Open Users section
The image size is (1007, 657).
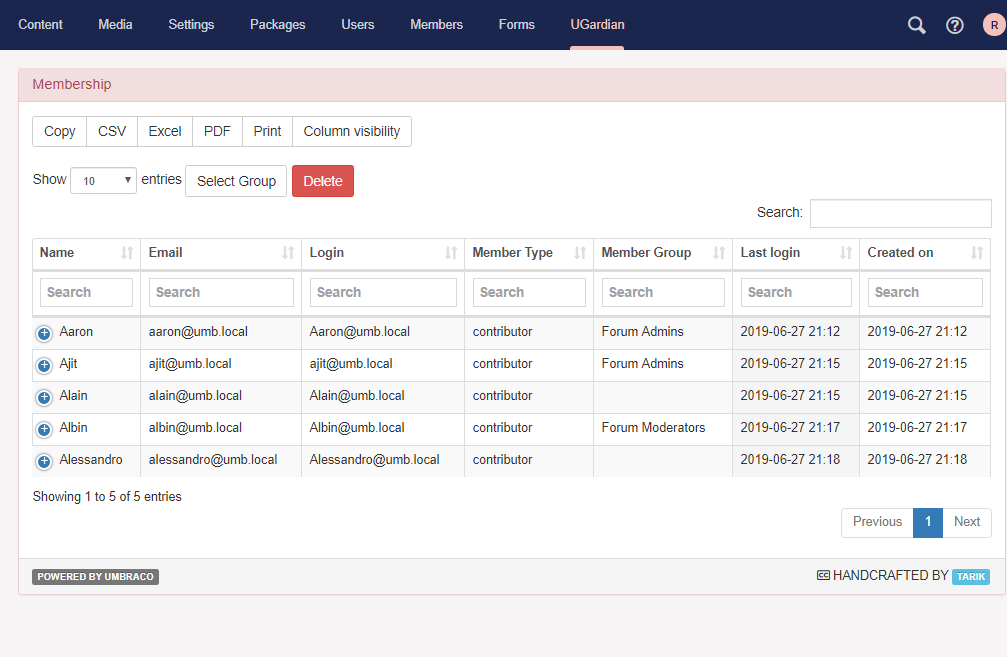pos(358,24)
